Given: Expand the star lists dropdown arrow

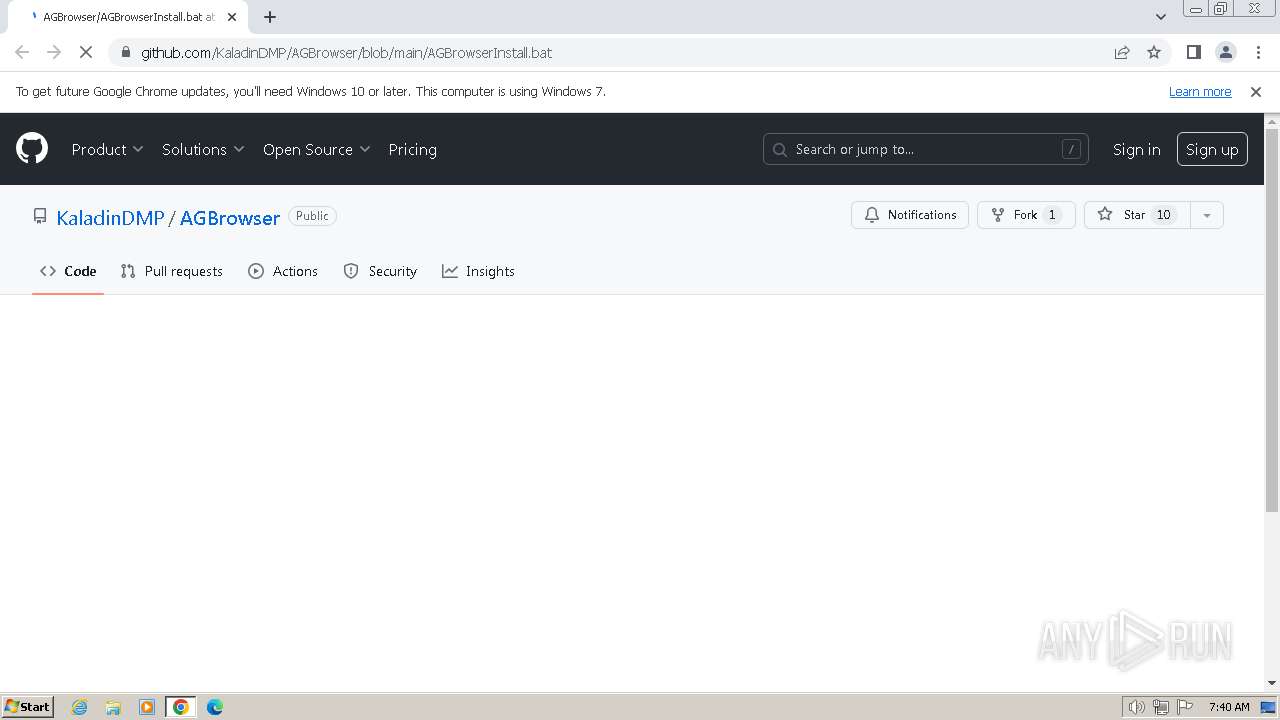Looking at the screenshot, I should pos(1207,215).
